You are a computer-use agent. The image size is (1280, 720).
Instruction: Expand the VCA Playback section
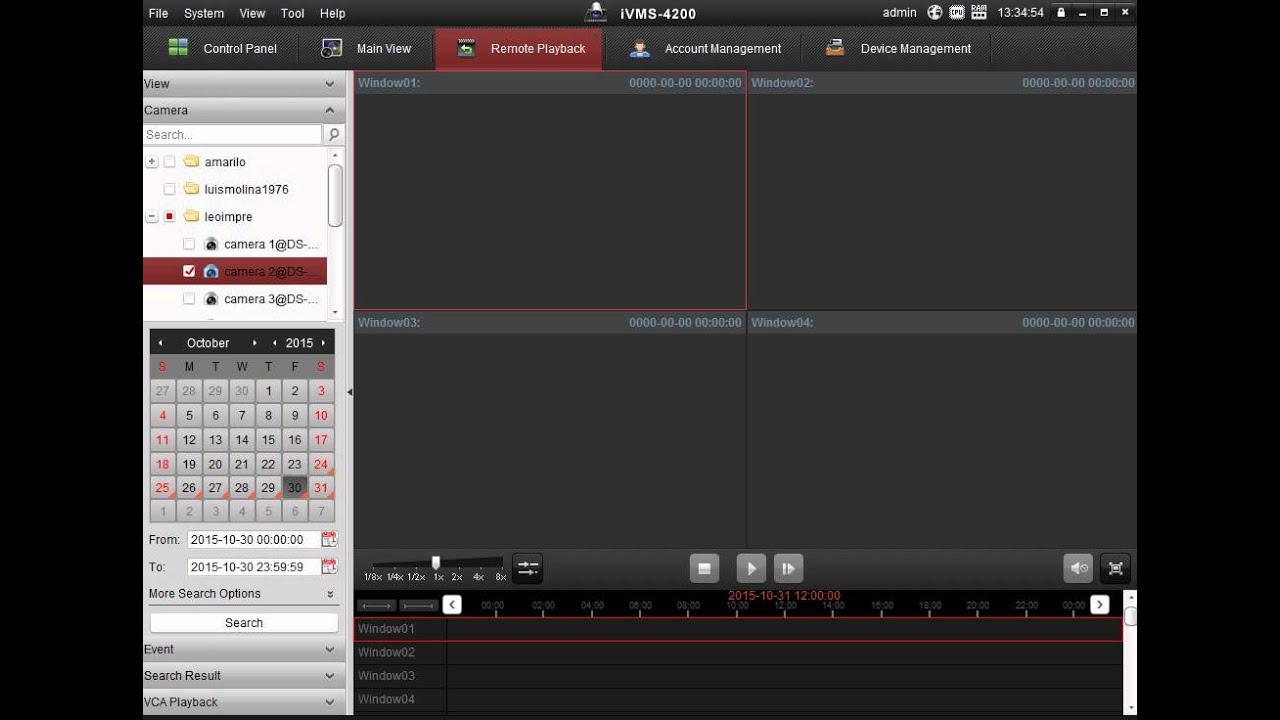click(x=243, y=702)
